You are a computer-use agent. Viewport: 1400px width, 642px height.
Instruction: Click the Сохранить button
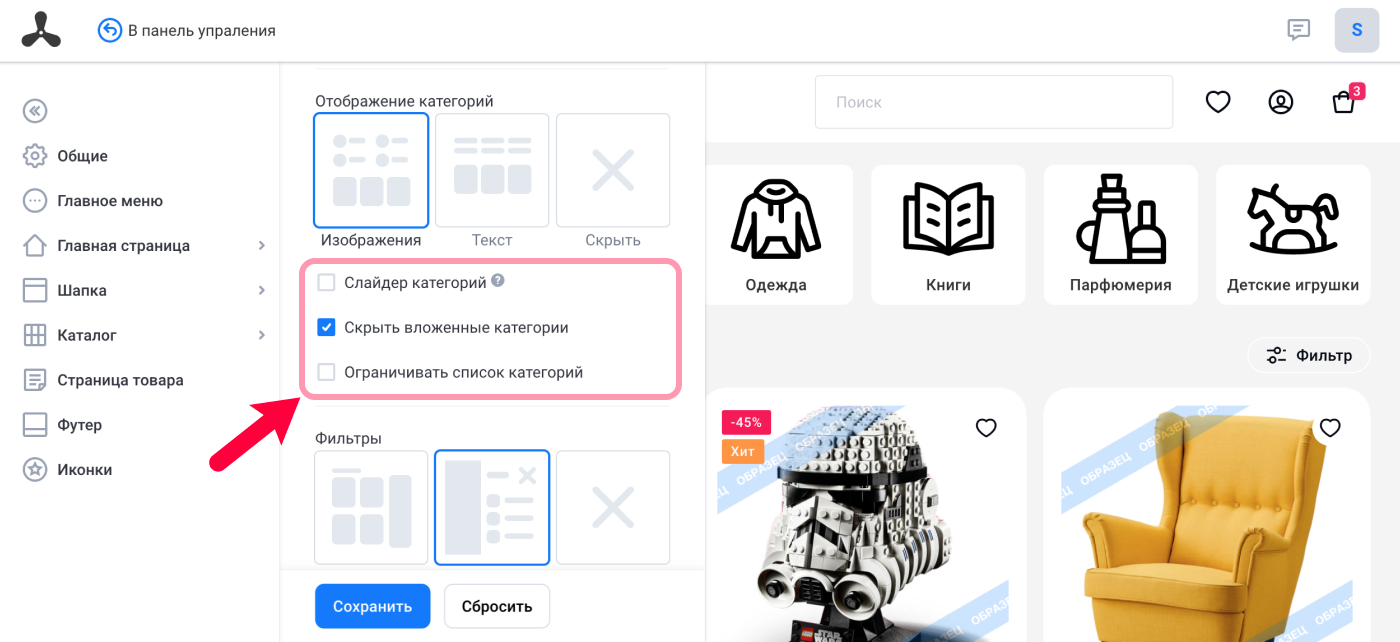click(372, 606)
